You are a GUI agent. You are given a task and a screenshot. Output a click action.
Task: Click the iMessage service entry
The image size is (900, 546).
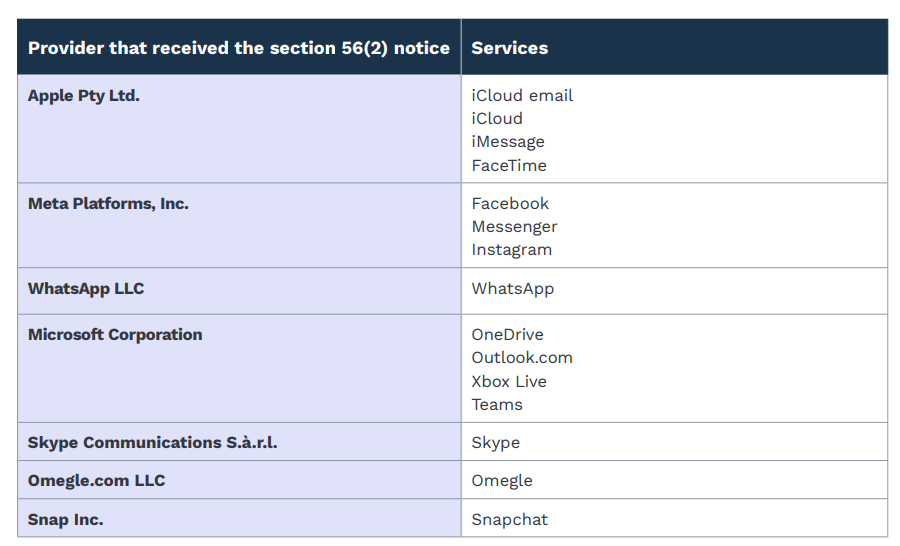point(508,142)
